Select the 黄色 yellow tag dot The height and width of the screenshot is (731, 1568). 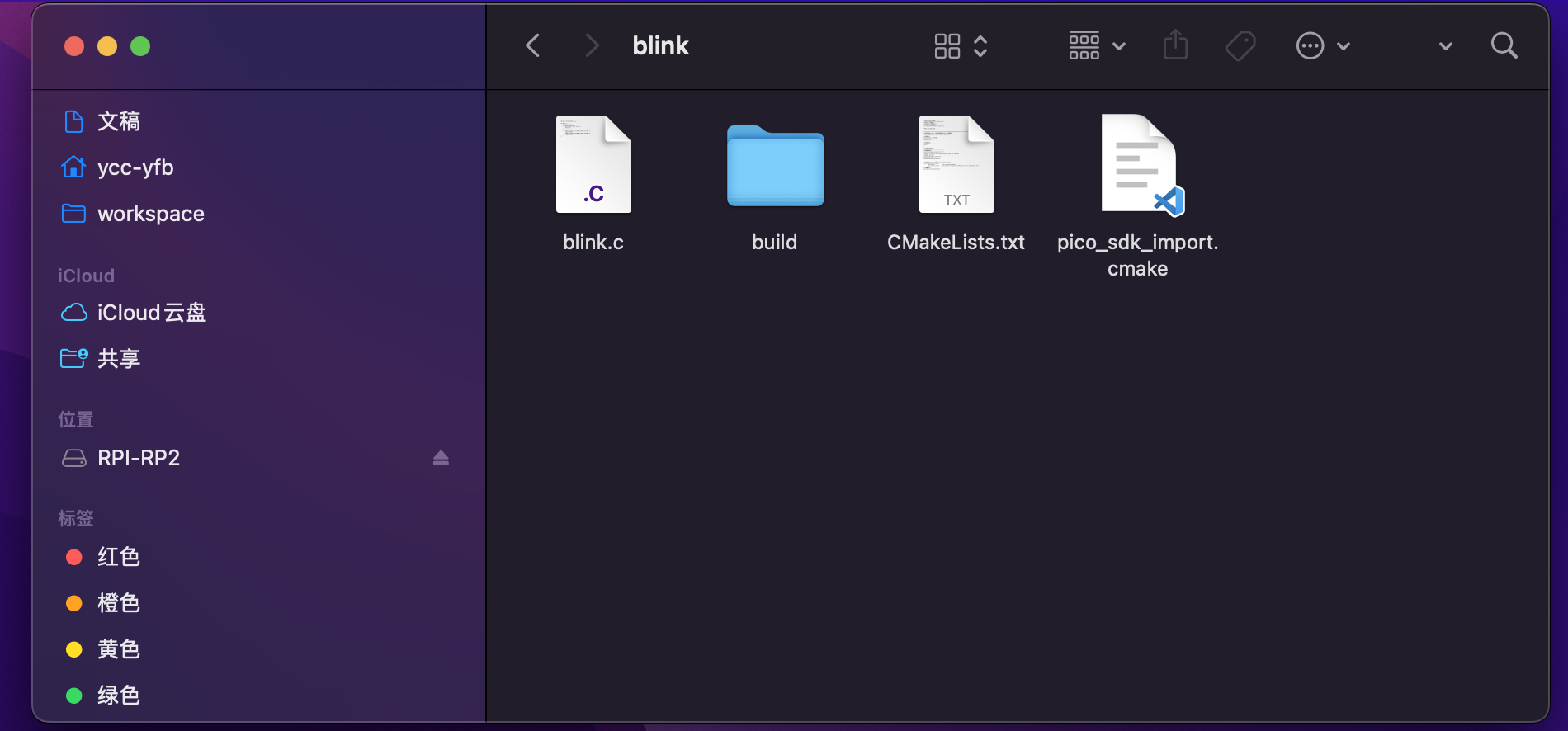pyautogui.click(x=74, y=649)
